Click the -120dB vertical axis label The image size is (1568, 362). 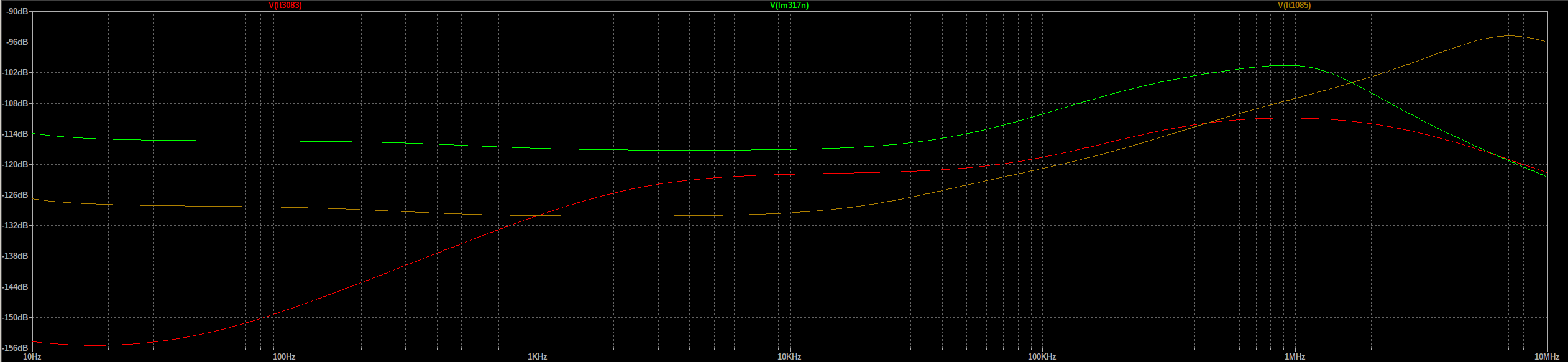pyautogui.click(x=15, y=164)
